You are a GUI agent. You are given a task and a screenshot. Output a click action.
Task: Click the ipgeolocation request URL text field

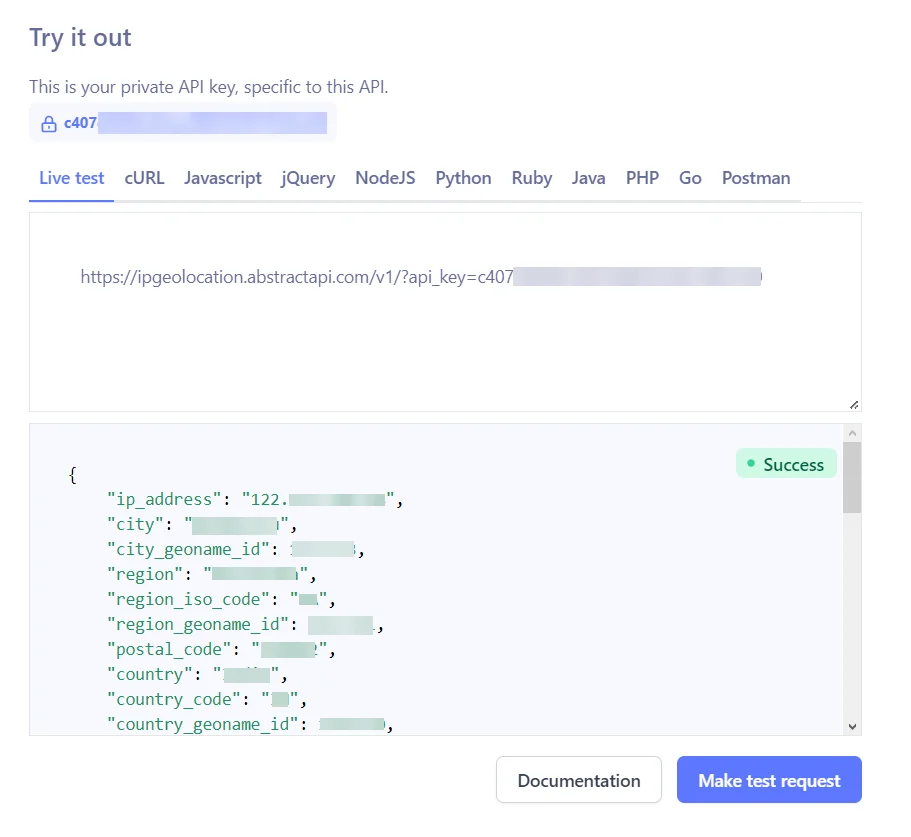click(x=445, y=312)
